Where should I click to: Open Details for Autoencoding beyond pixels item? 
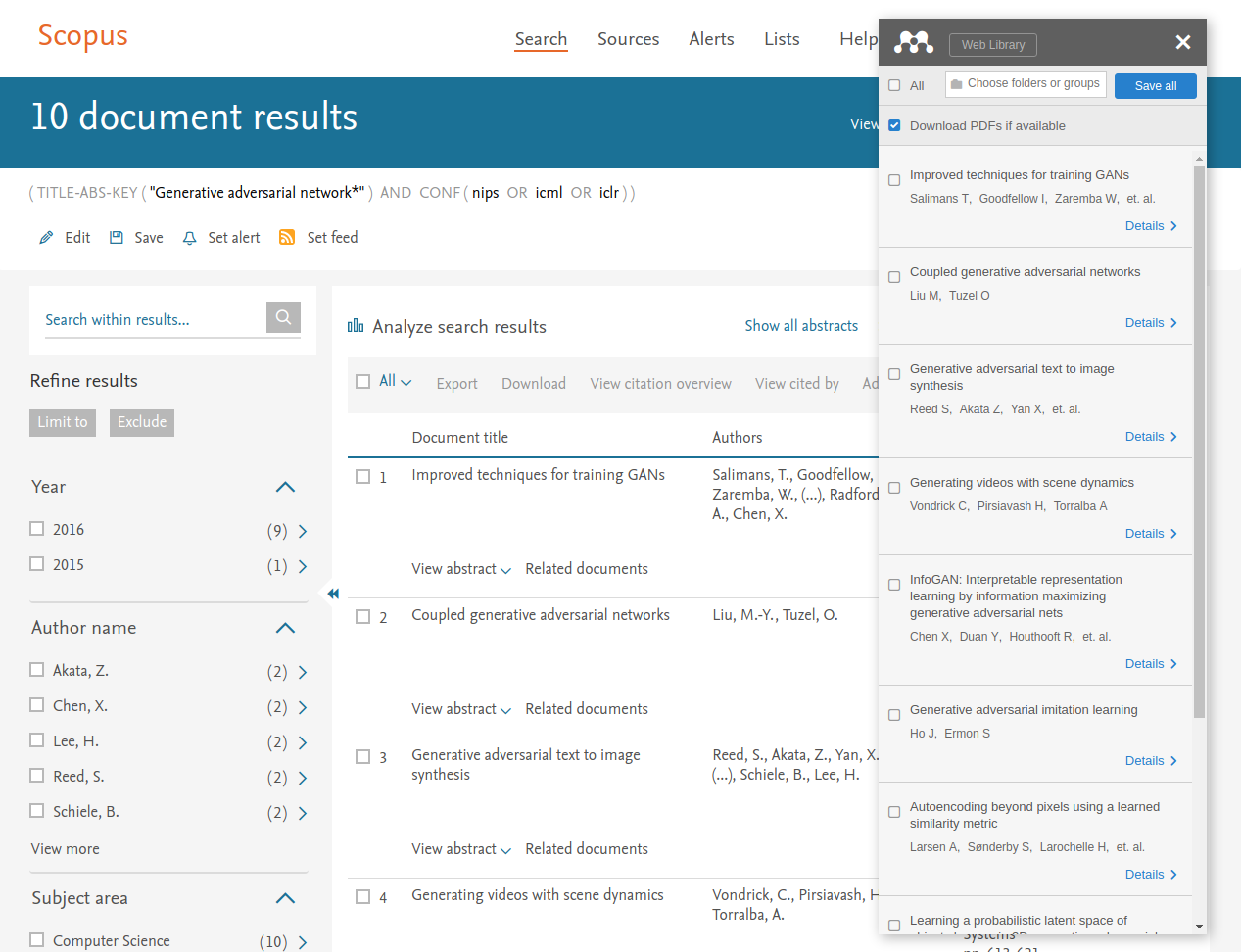pyautogui.click(x=1151, y=875)
